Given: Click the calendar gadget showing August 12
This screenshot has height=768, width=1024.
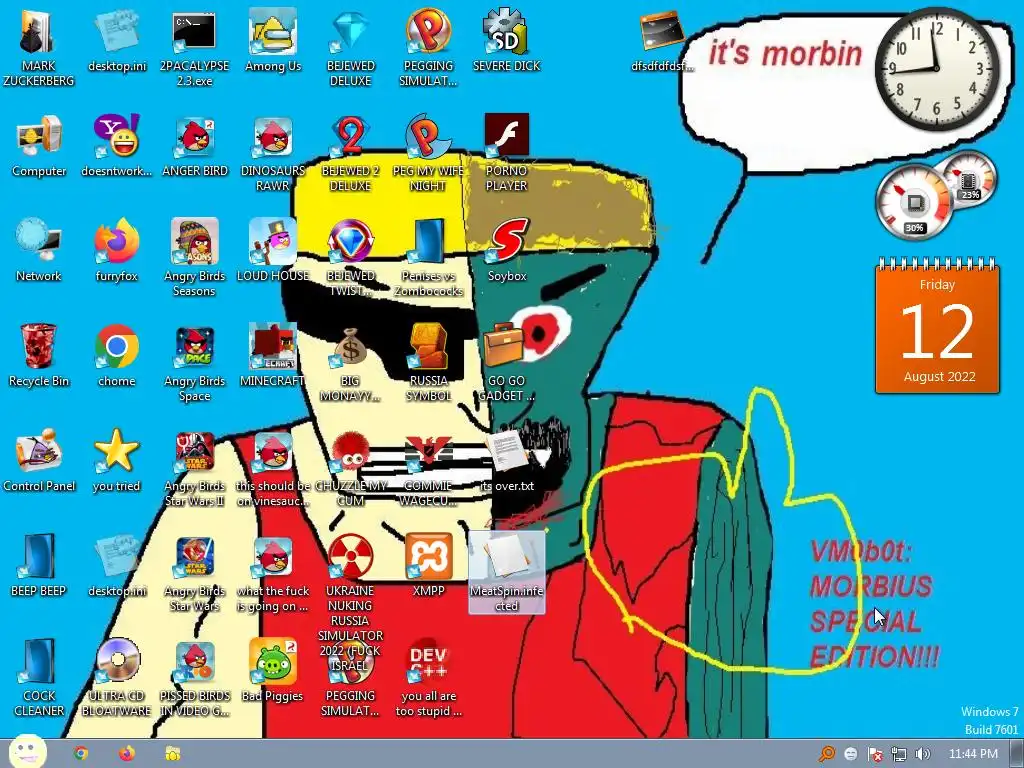Looking at the screenshot, I should click(x=937, y=325).
